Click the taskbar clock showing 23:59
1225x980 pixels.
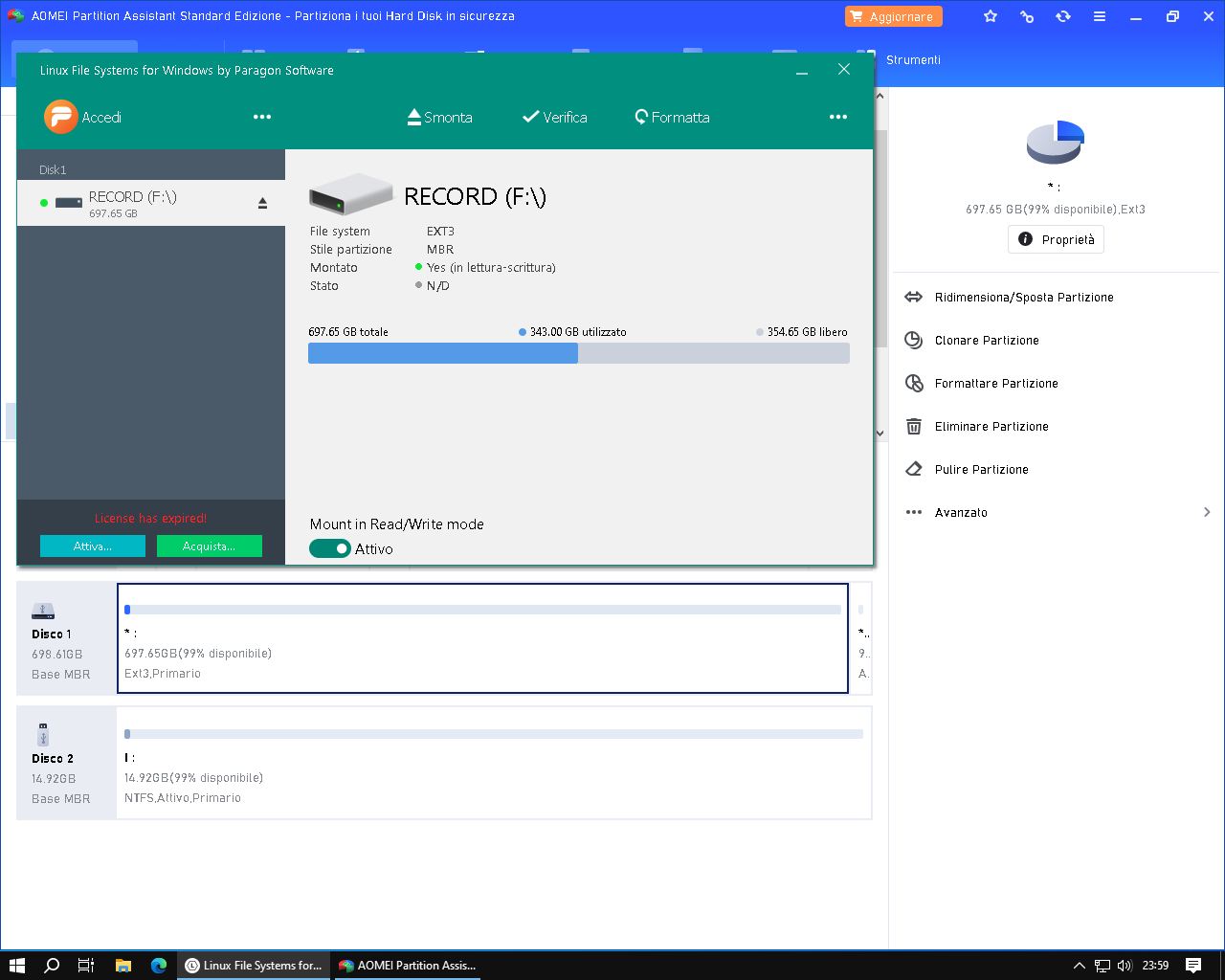coord(1155,966)
